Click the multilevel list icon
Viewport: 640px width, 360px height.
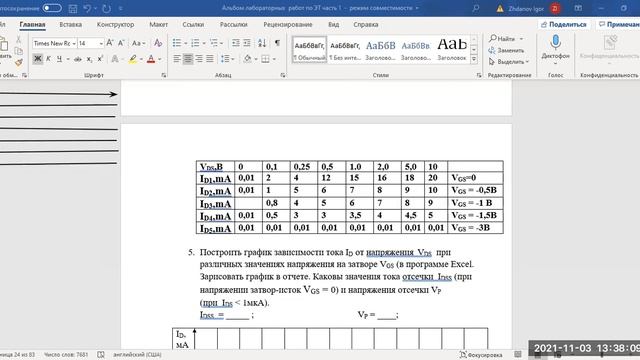click(214, 43)
